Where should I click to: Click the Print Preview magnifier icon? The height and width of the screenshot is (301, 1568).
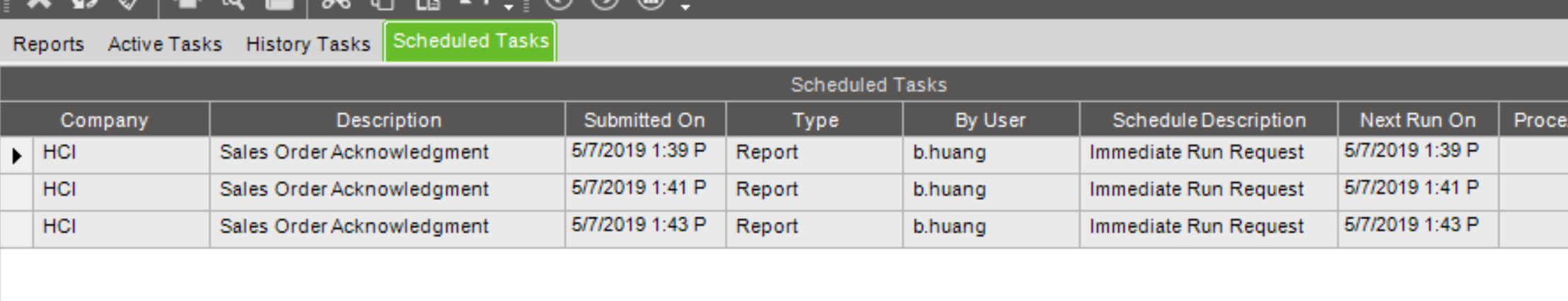(x=232, y=4)
